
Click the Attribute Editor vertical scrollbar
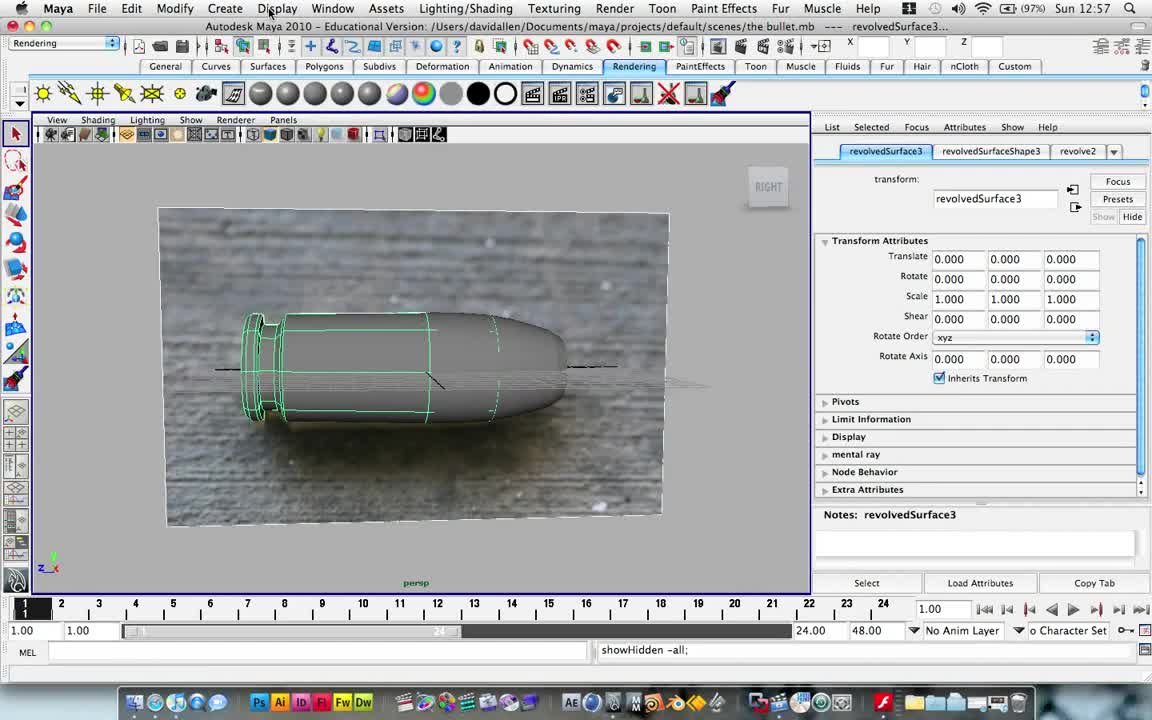pyautogui.click(x=1140, y=356)
